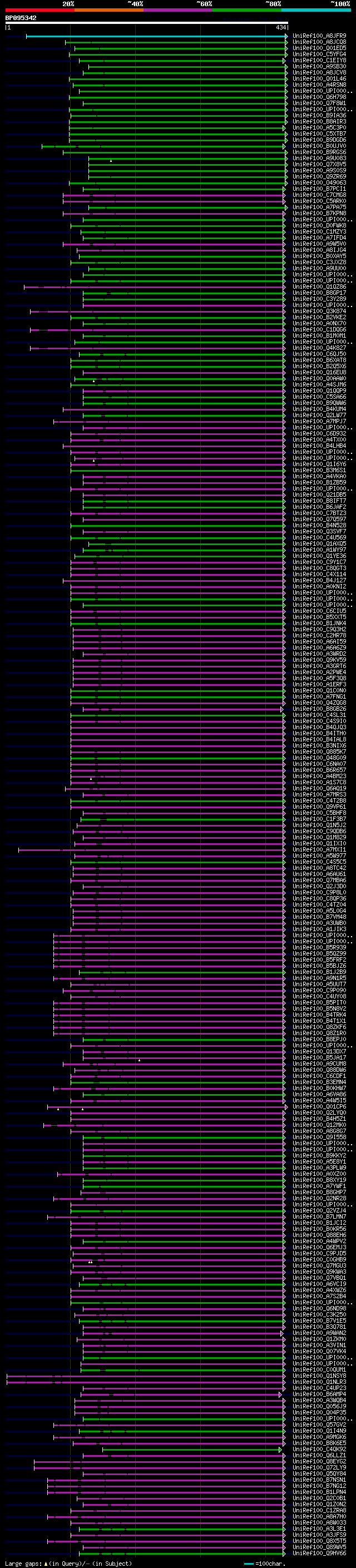
Task: Select the query name BP095342
Action: coord(21,18)
